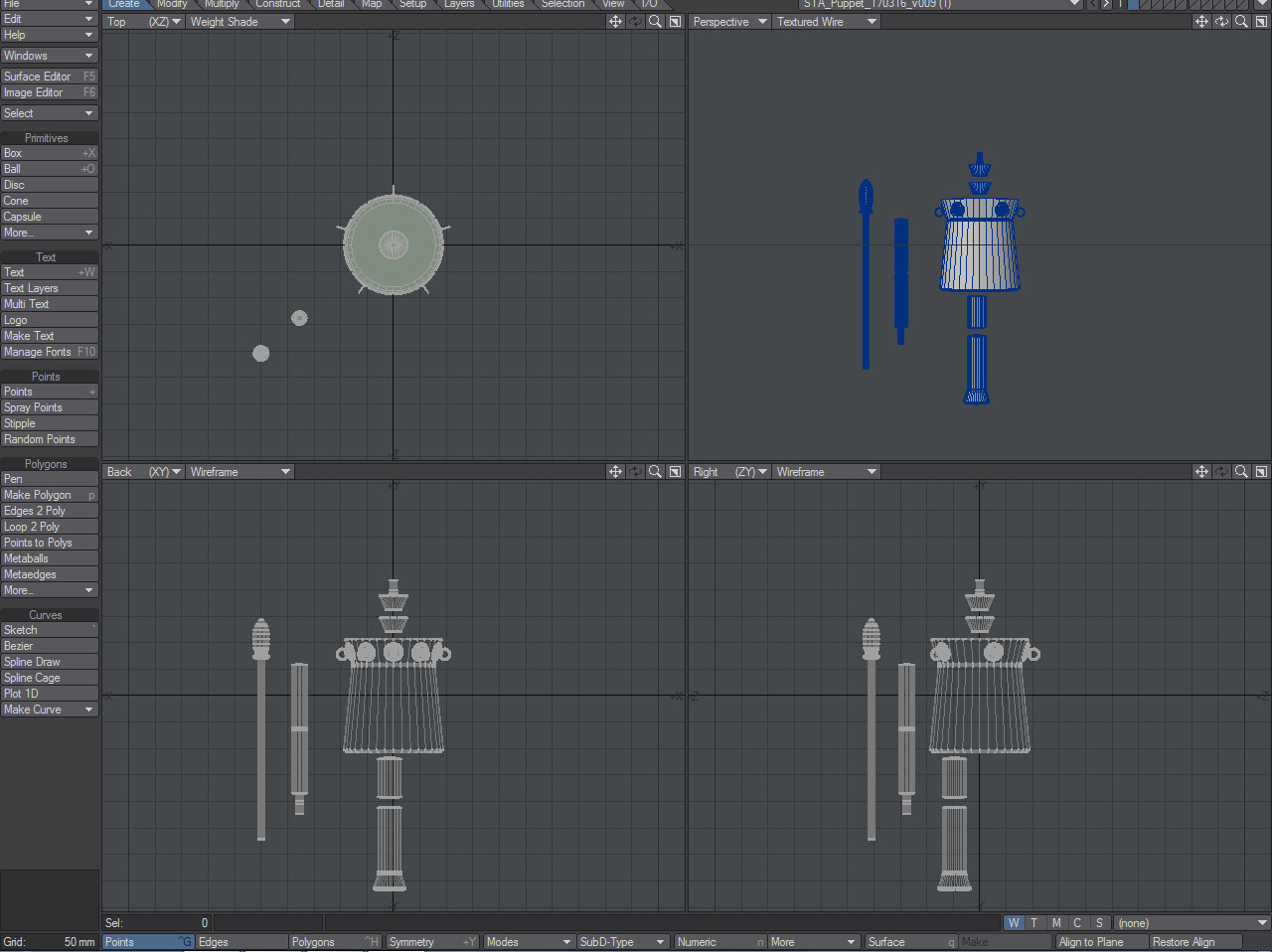Viewport: 1272px width, 952px height.
Task: Activate the T vertex map button
Action: click(1033, 922)
